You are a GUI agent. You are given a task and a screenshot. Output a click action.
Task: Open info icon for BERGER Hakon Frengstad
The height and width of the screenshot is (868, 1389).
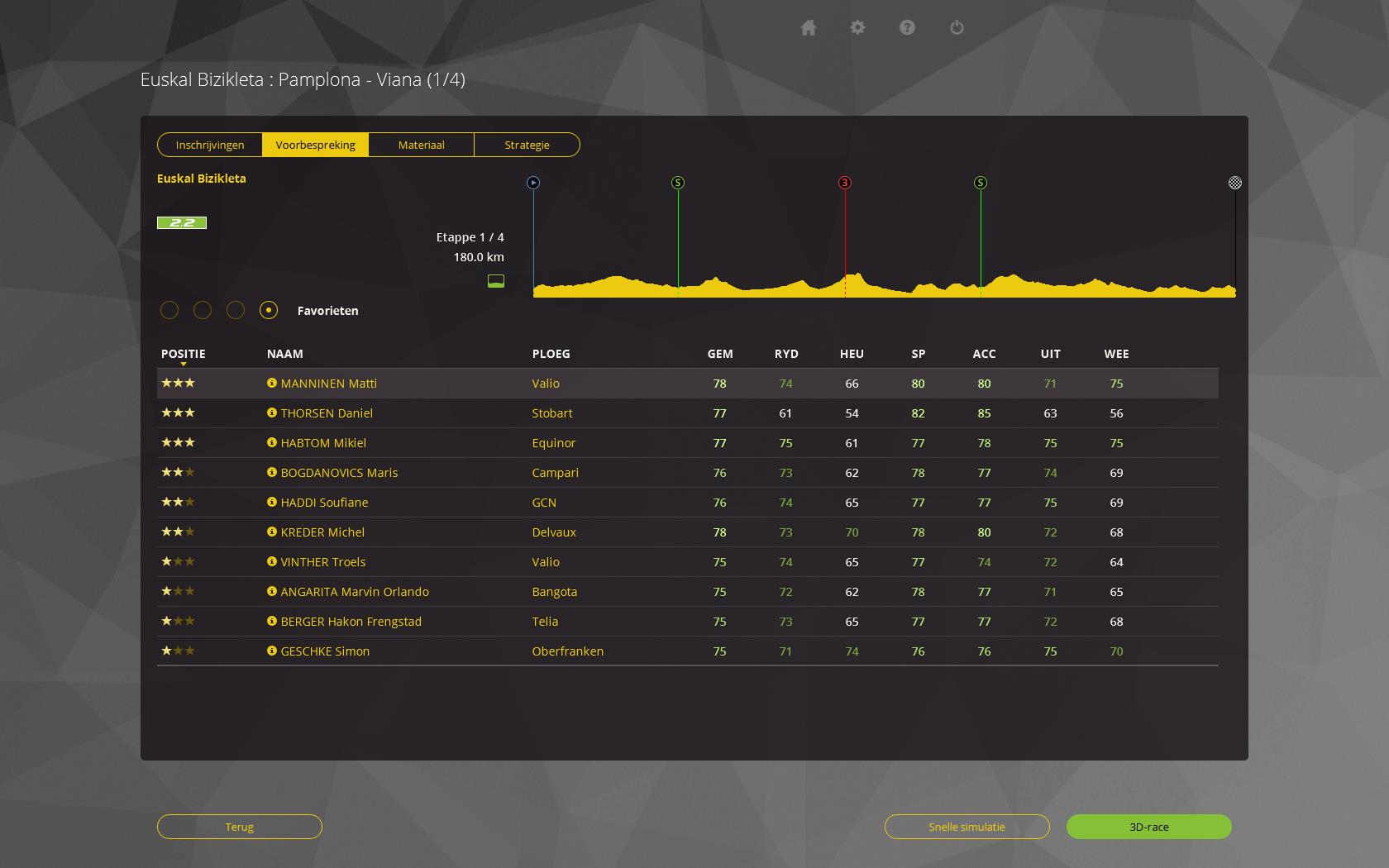pyautogui.click(x=271, y=621)
